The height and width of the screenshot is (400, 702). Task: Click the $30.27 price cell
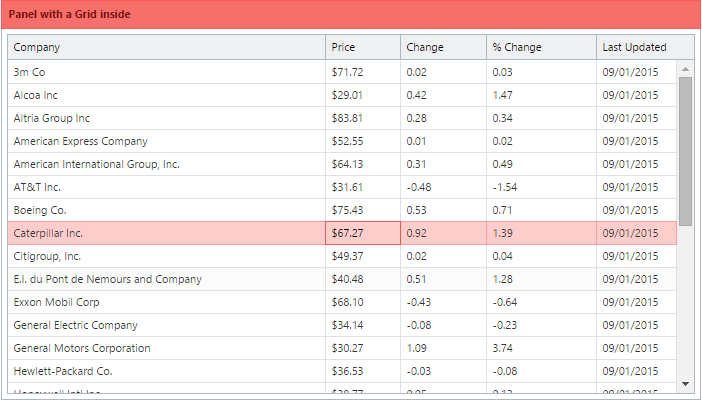(363, 348)
